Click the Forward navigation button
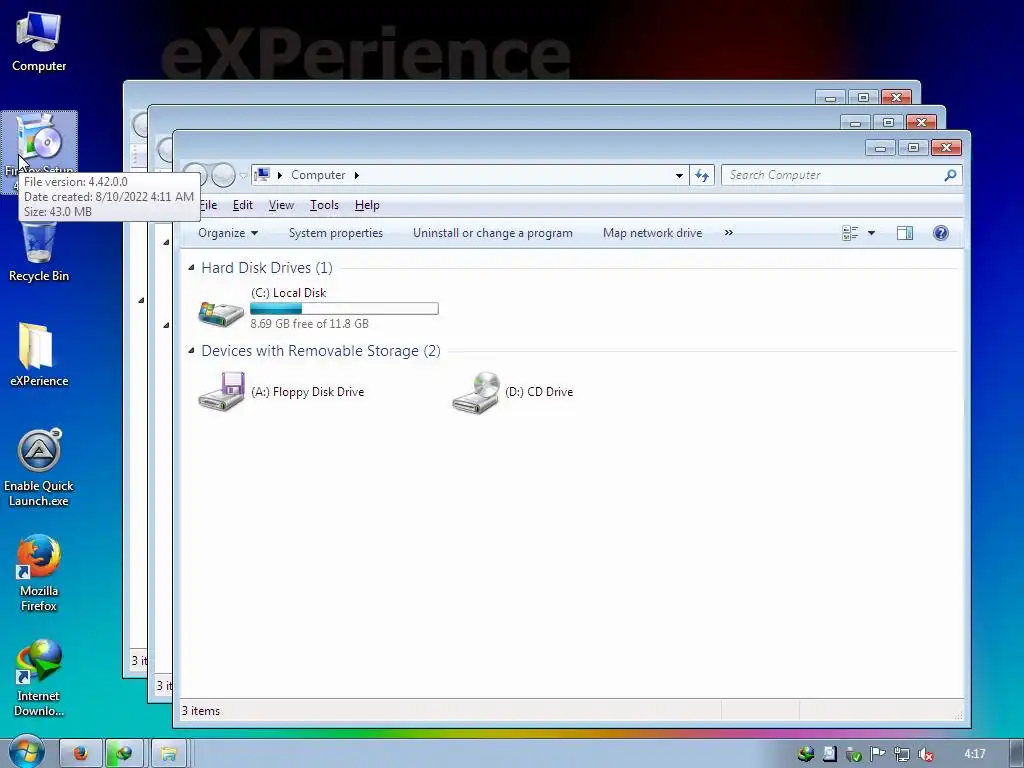 pyautogui.click(x=223, y=175)
